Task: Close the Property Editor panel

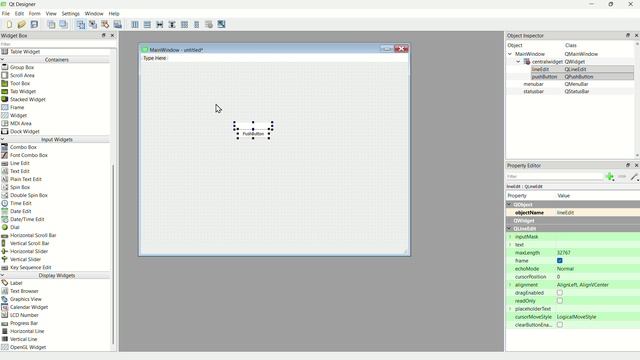Action: (x=636, y=165)
